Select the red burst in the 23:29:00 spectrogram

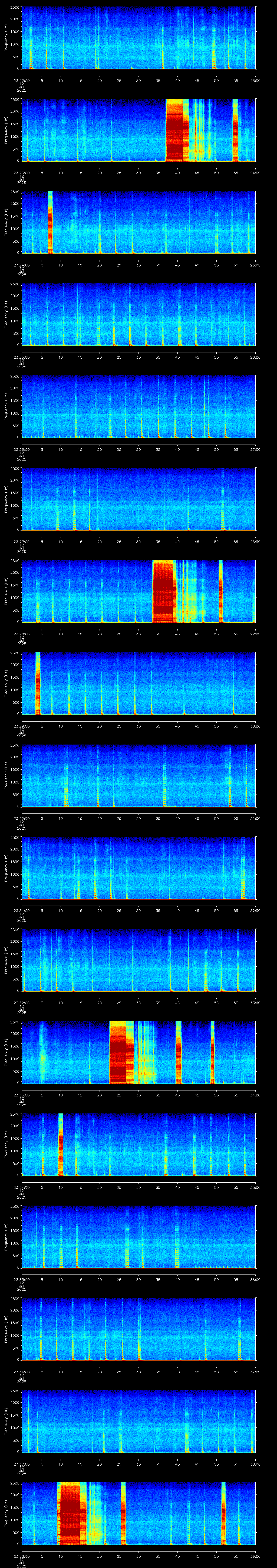pyautogui.click(x=38, y=683)
